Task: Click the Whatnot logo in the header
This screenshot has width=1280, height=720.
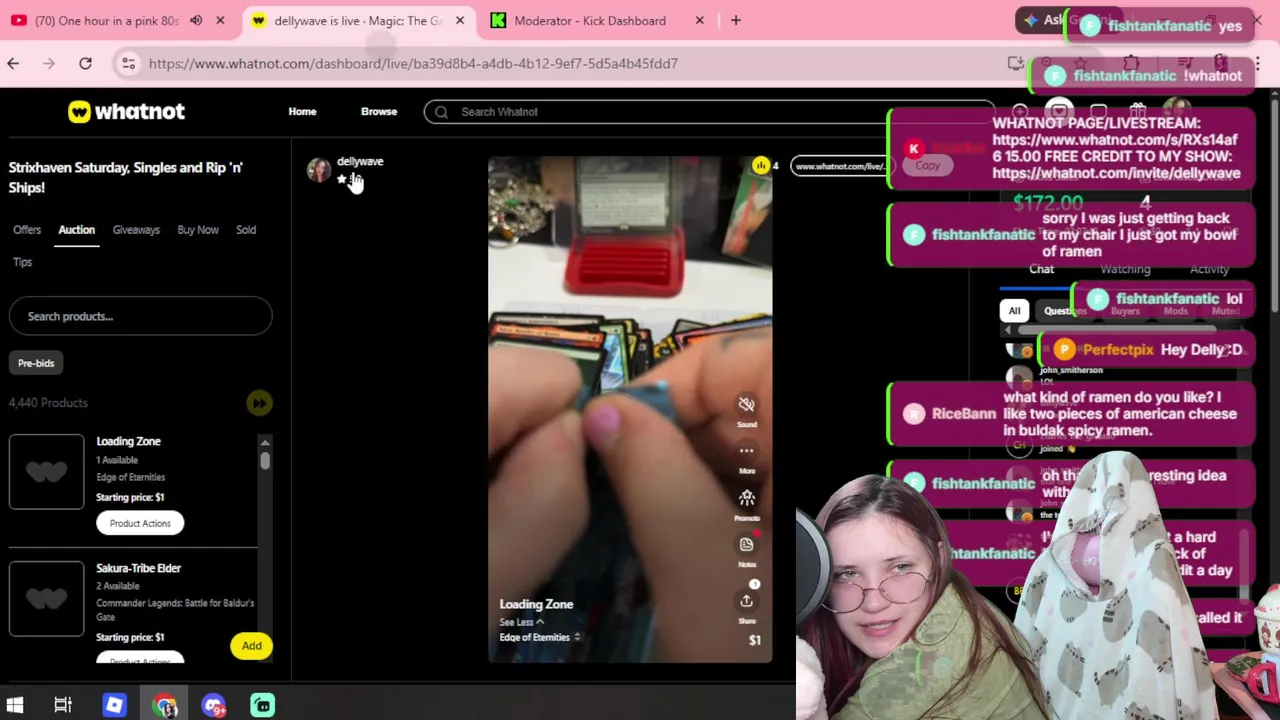Action: point(127,111)
